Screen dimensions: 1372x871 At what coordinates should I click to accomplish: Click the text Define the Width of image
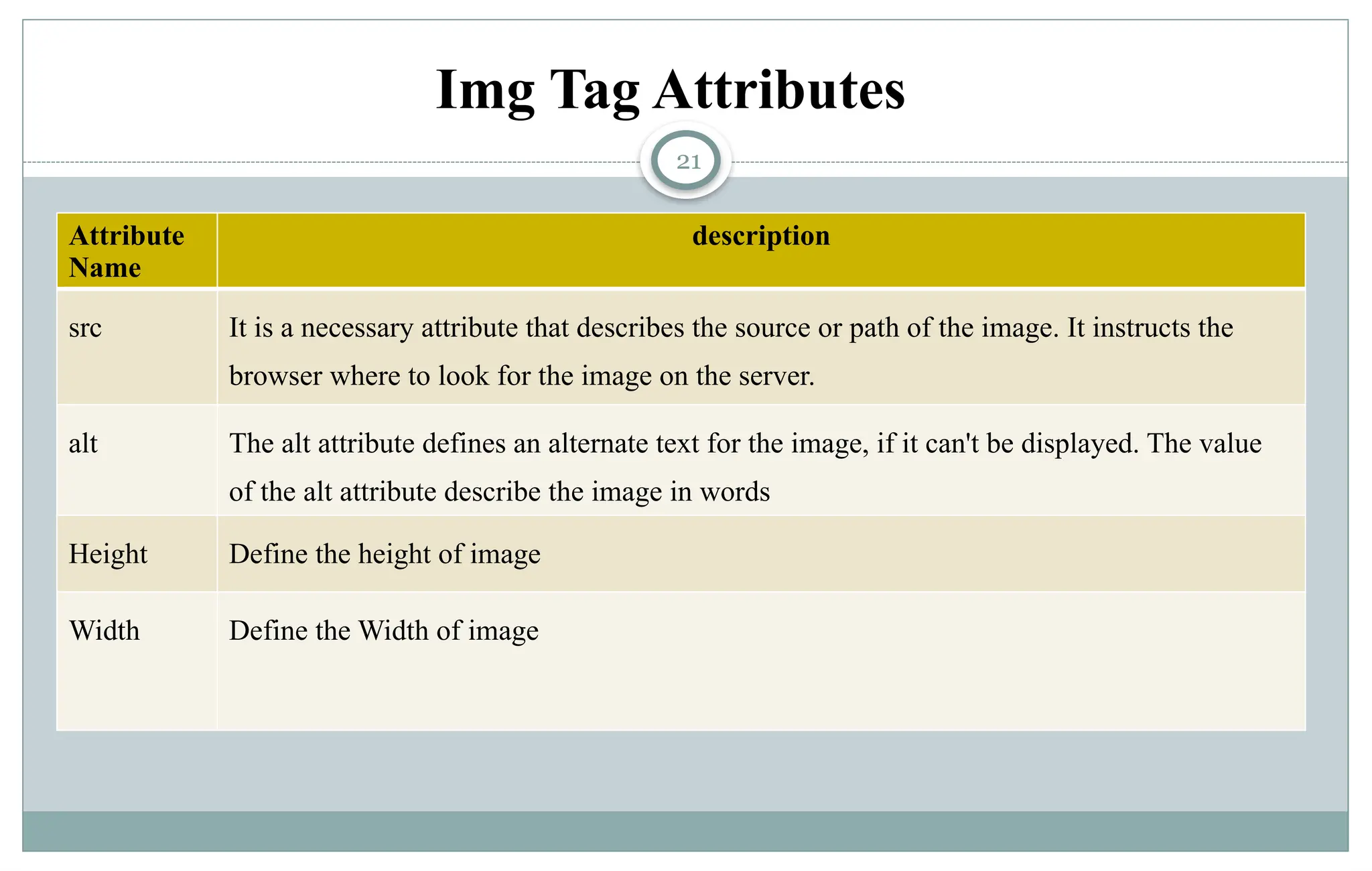click(x=384, y=631)
